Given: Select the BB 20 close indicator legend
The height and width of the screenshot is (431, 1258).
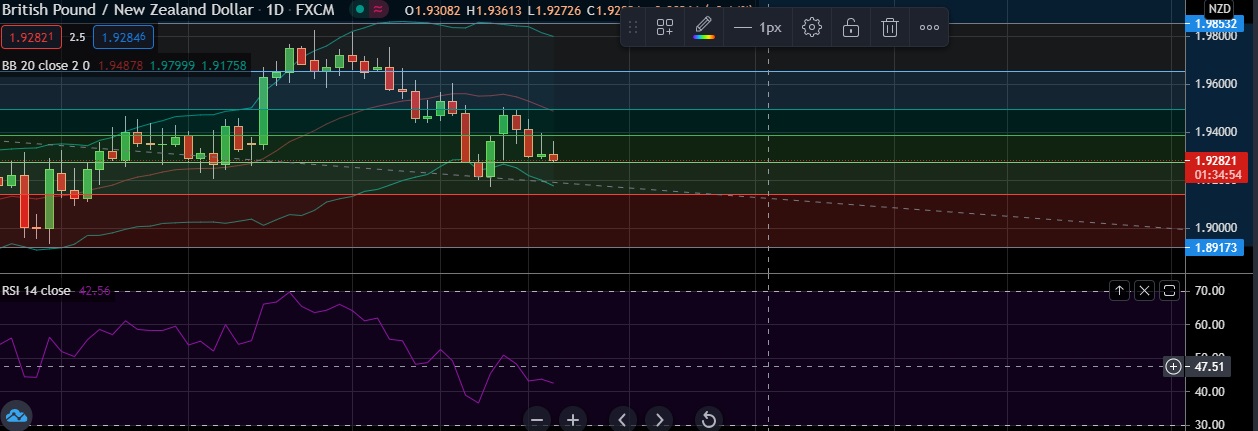Looking at the screenshot, I should pyautogui.click(x=46, y=66).
